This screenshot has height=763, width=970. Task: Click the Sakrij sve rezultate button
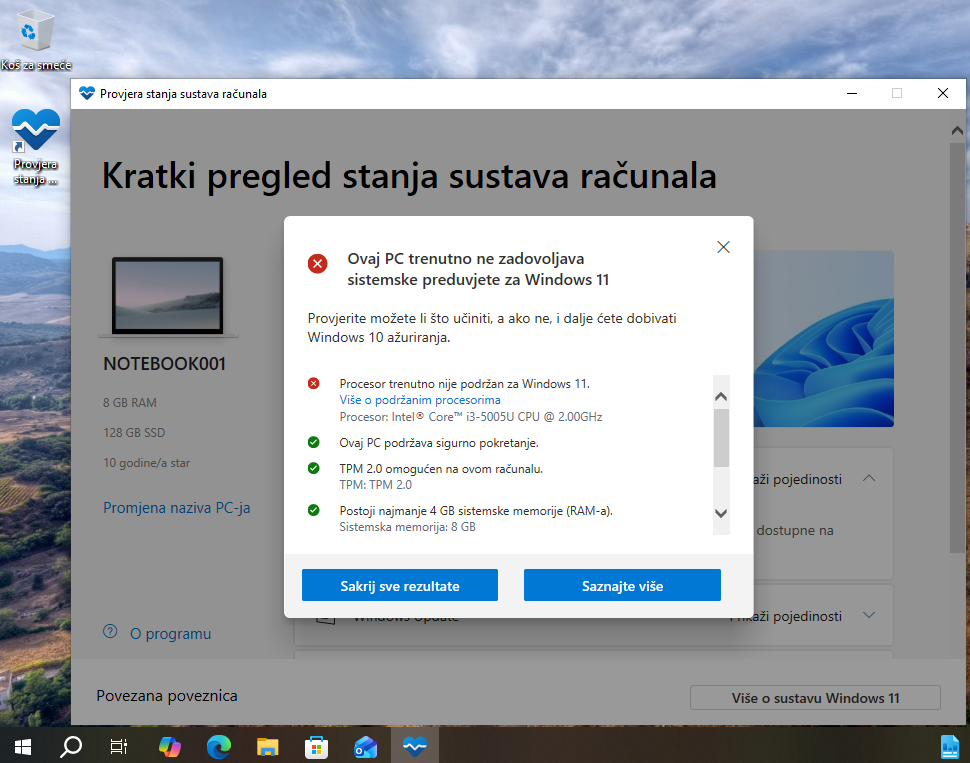point(399,584)
